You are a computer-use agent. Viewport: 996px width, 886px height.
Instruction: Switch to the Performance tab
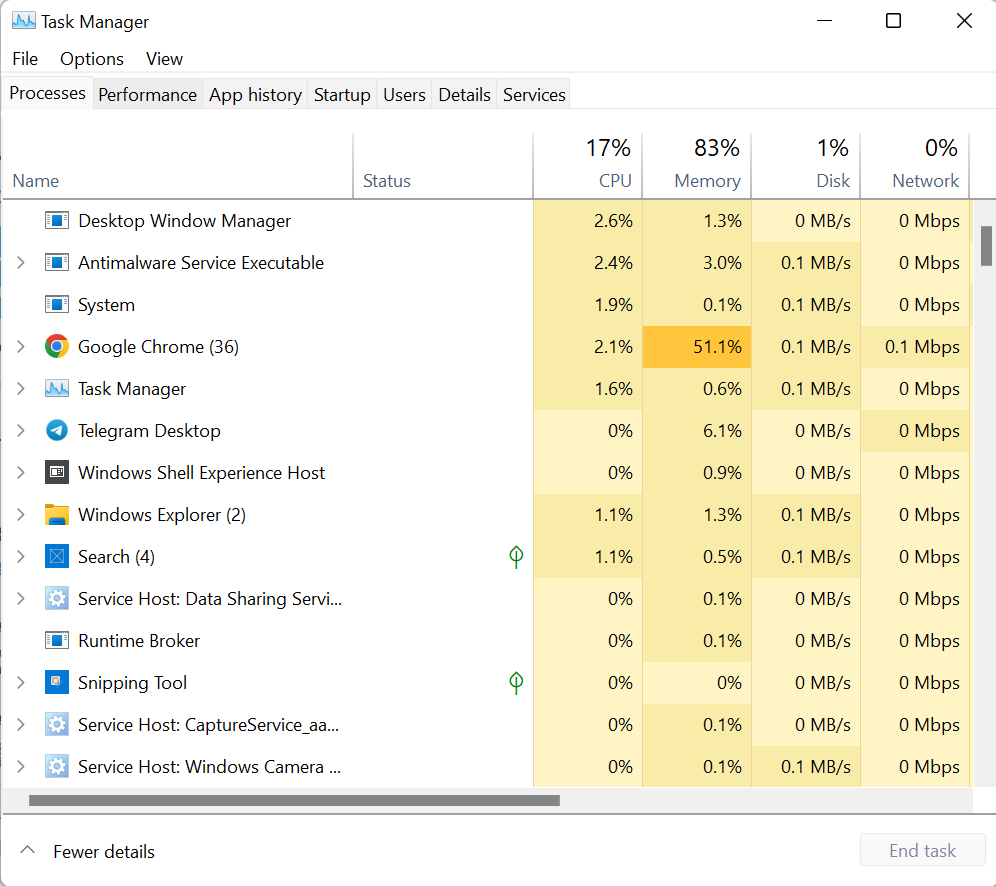coord(147,95)
